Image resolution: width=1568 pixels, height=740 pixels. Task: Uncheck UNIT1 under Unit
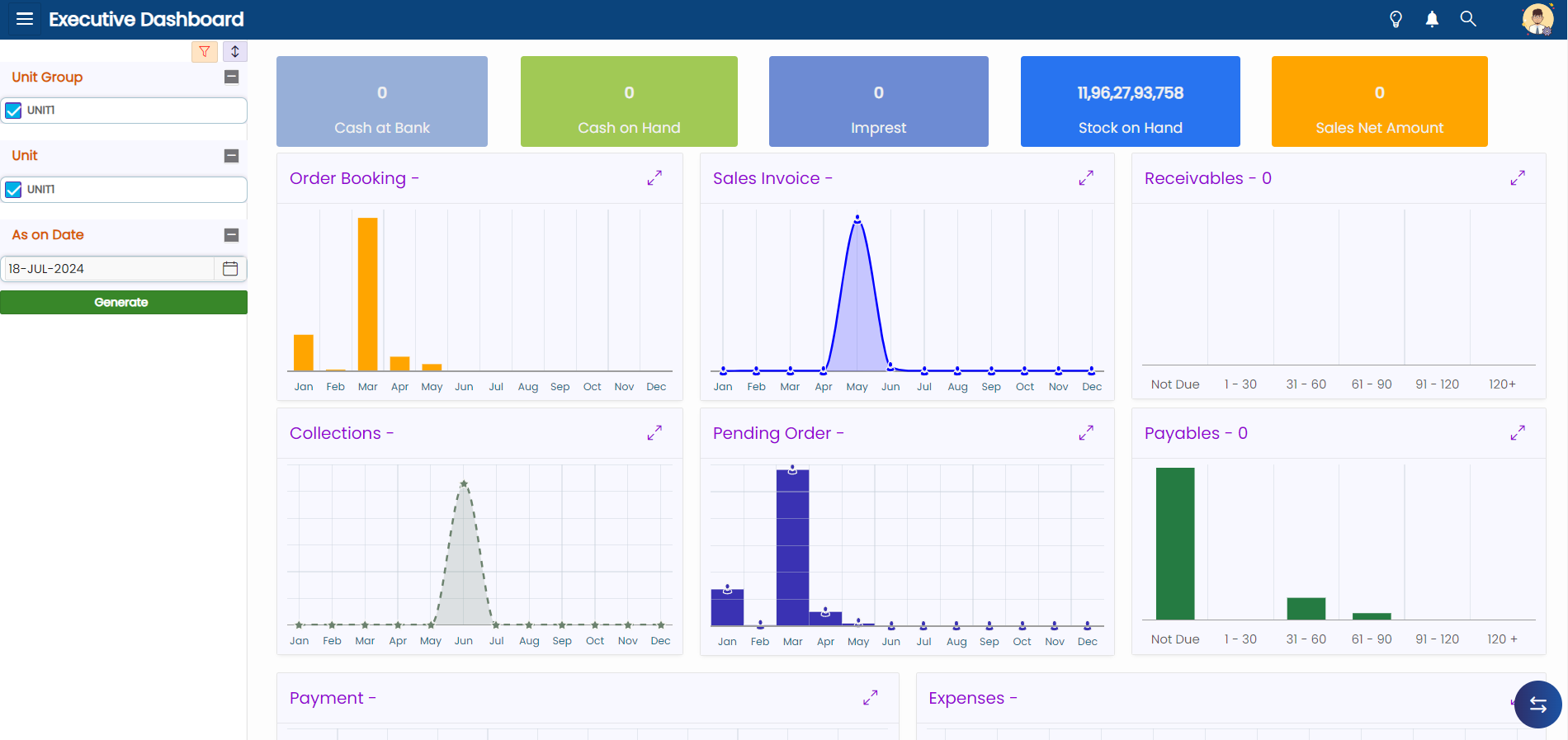14,190
